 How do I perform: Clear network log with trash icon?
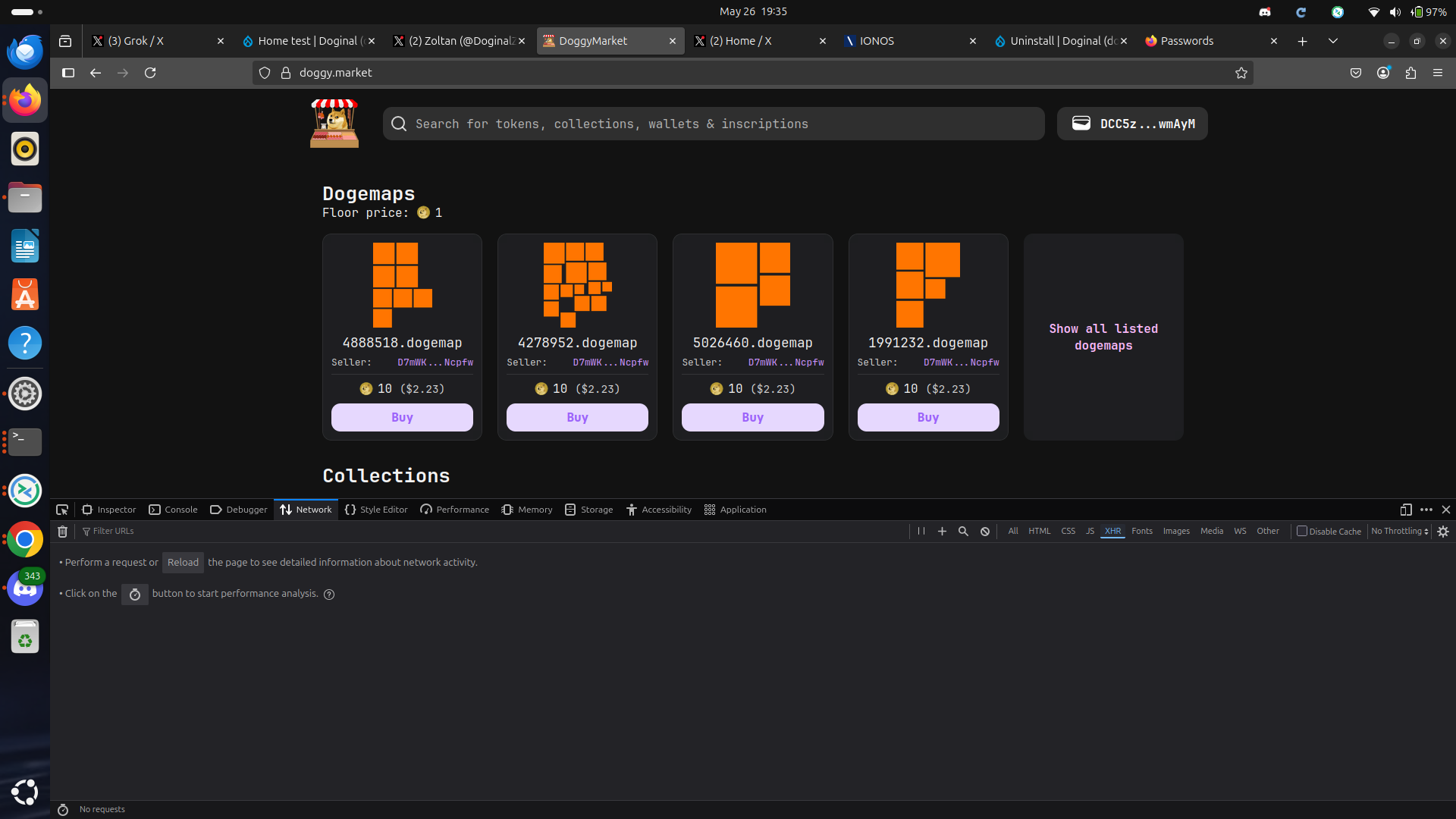(x=63, y=532)
